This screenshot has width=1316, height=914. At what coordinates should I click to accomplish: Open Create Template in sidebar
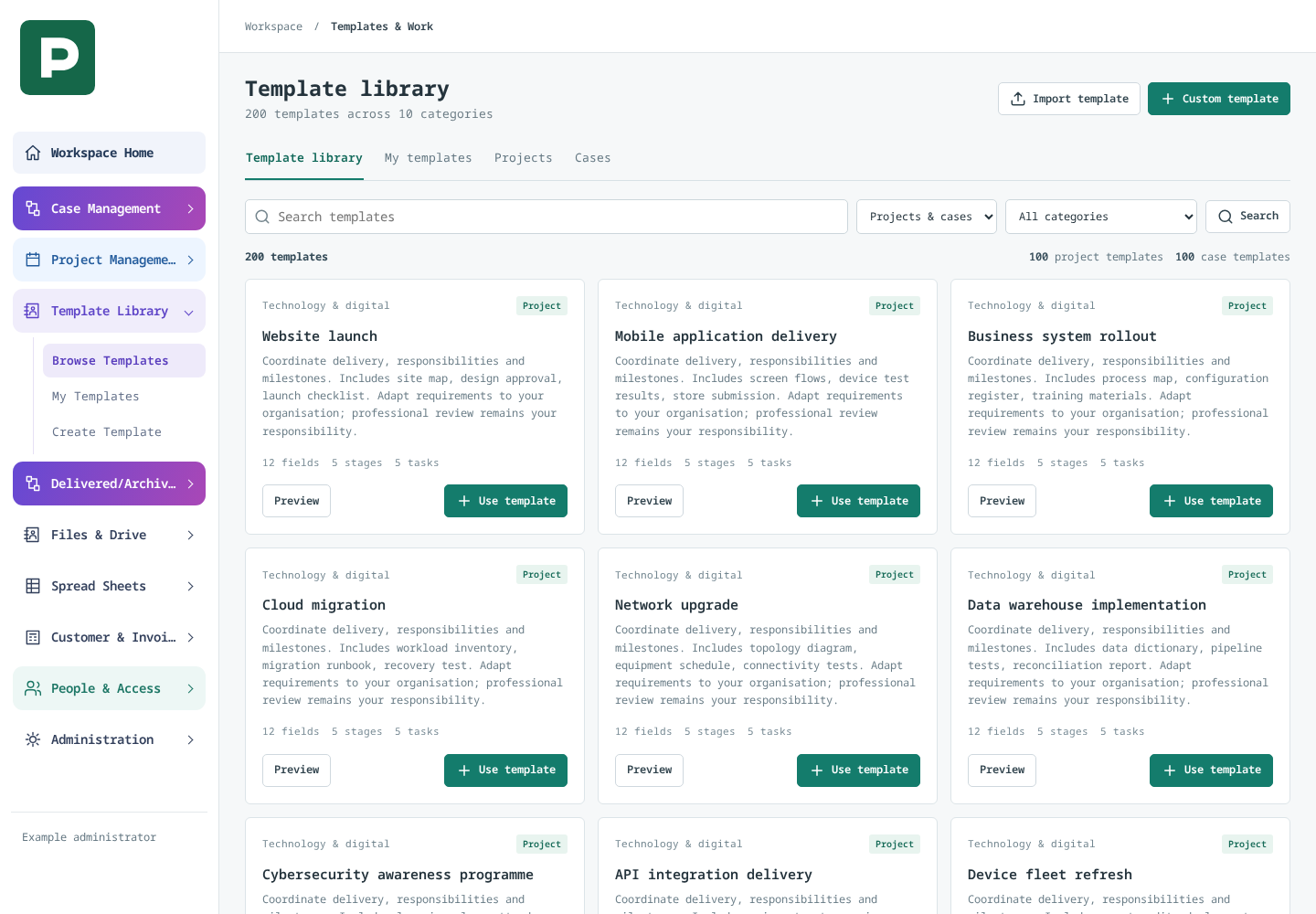tap(124, 432)
